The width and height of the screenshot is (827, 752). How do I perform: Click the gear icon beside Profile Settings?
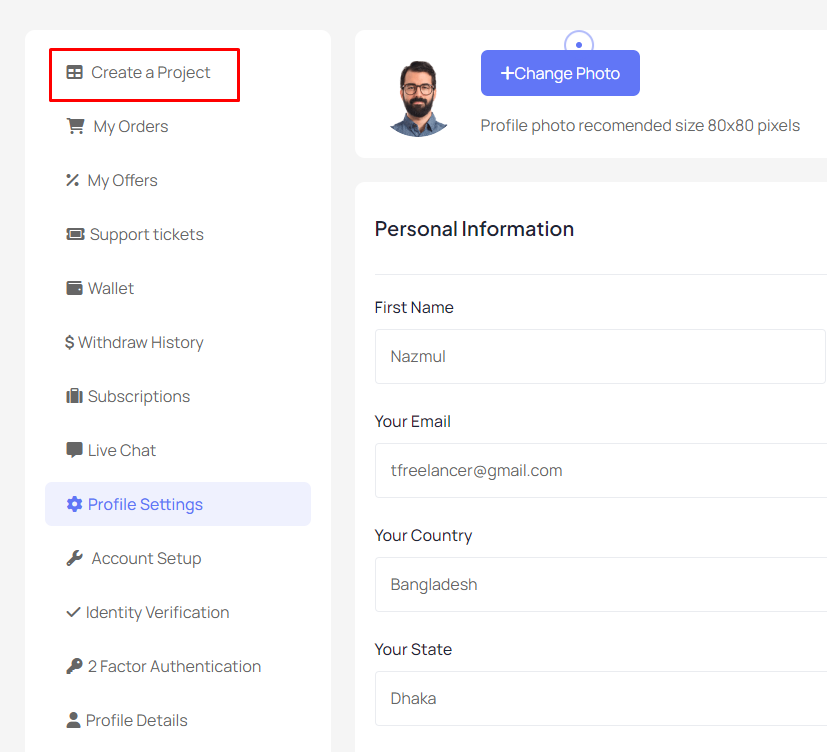[x=74, y=504]
